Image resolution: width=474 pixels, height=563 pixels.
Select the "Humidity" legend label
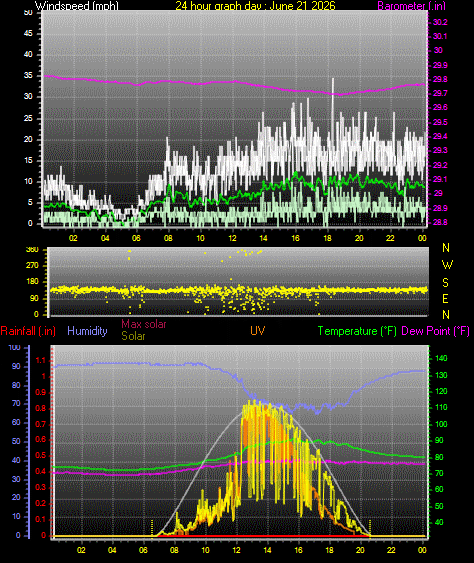coord(87,331)
